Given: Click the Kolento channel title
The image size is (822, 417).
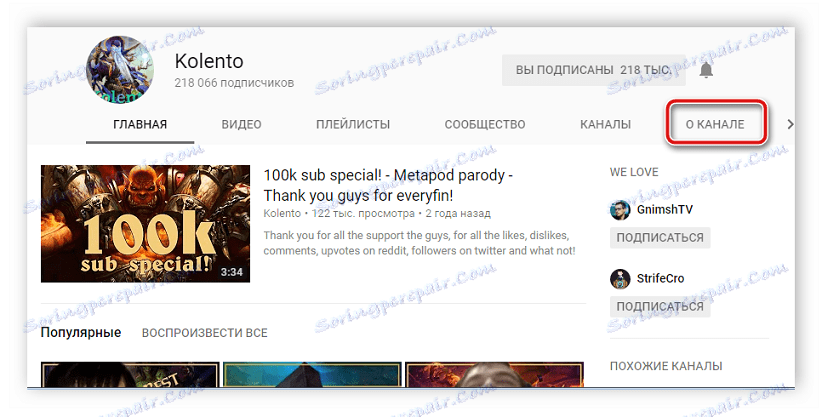Looking at the screenshot, I should [209, 61].
